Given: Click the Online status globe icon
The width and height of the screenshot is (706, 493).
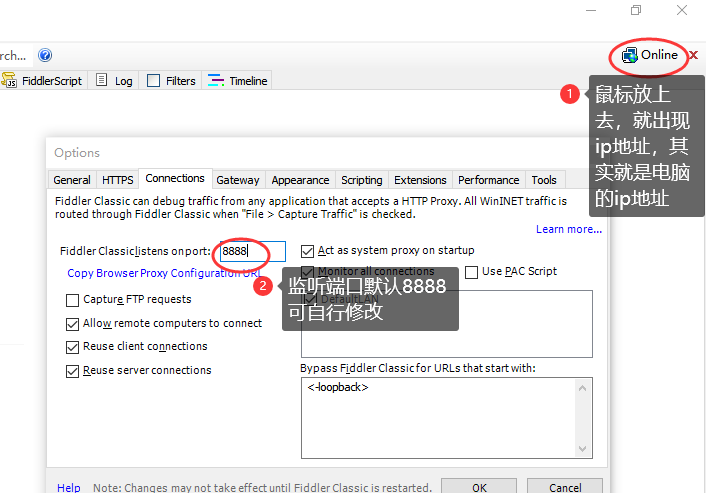Looking at the screenshot, I should click(629, 55).
